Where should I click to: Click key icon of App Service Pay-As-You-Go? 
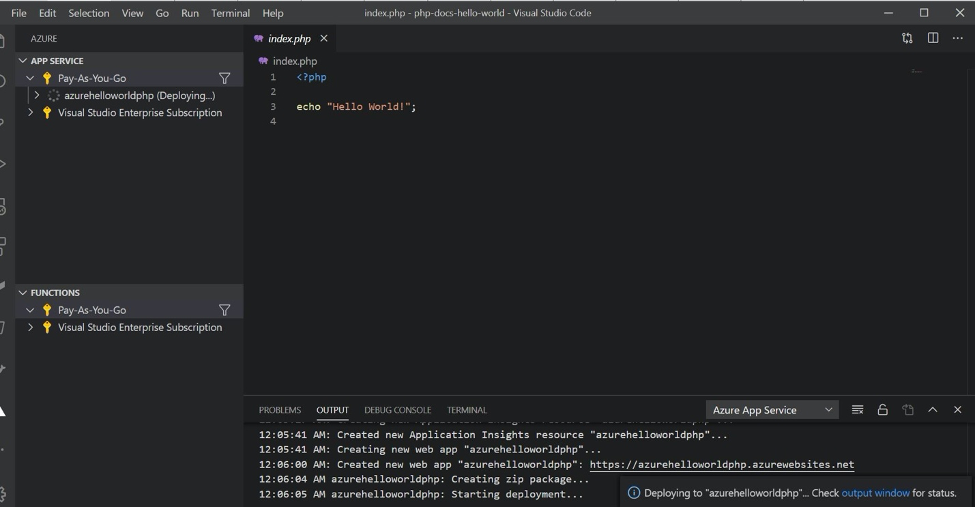[x=47, y=78]
